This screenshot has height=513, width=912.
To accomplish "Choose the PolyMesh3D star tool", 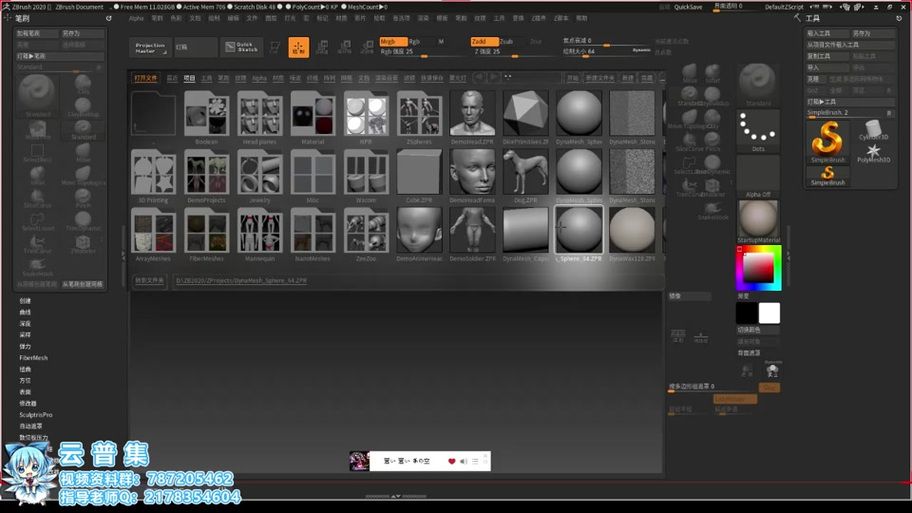I will click(x=872, y=154).
